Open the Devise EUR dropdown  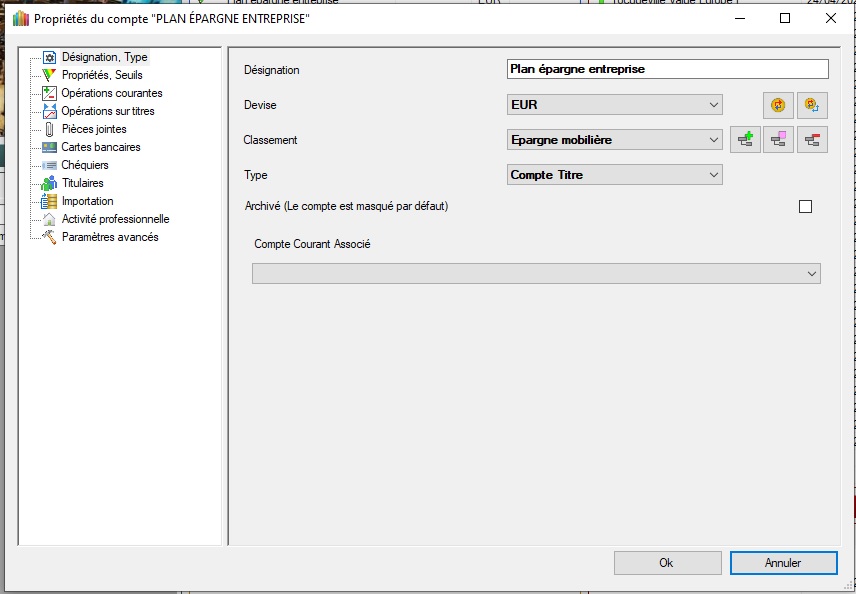tap(615, 105)
